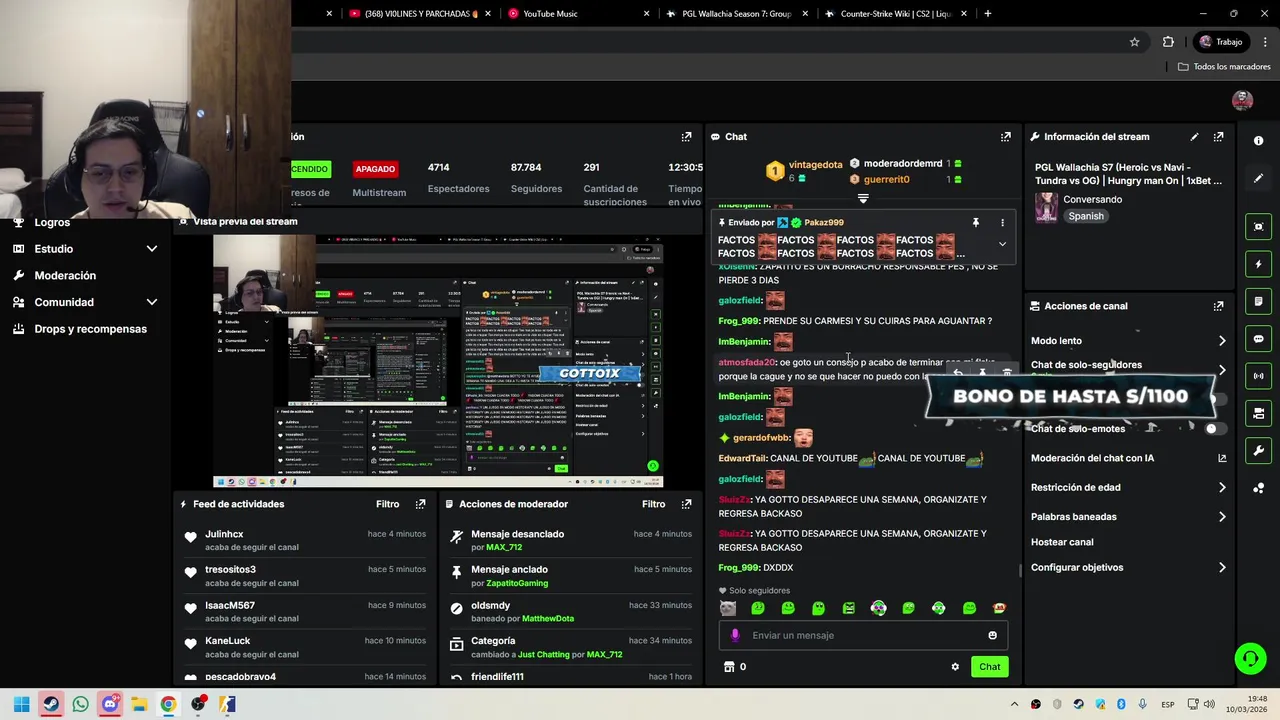Viewport: 1280px width, 720px height.
Task: Click the purple microphone icon in chat input
Action: (x=735, y=635)
